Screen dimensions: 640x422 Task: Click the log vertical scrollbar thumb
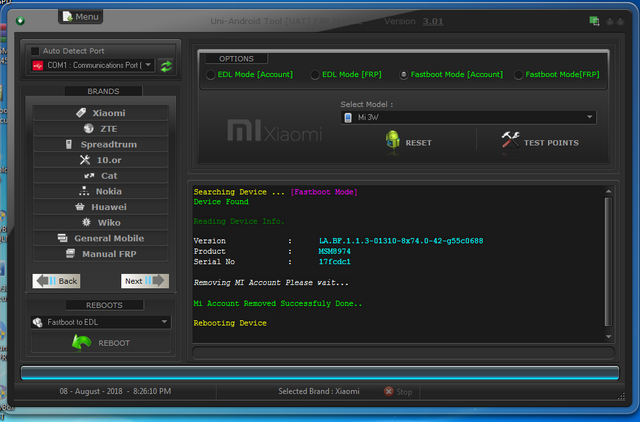[609, 262]
